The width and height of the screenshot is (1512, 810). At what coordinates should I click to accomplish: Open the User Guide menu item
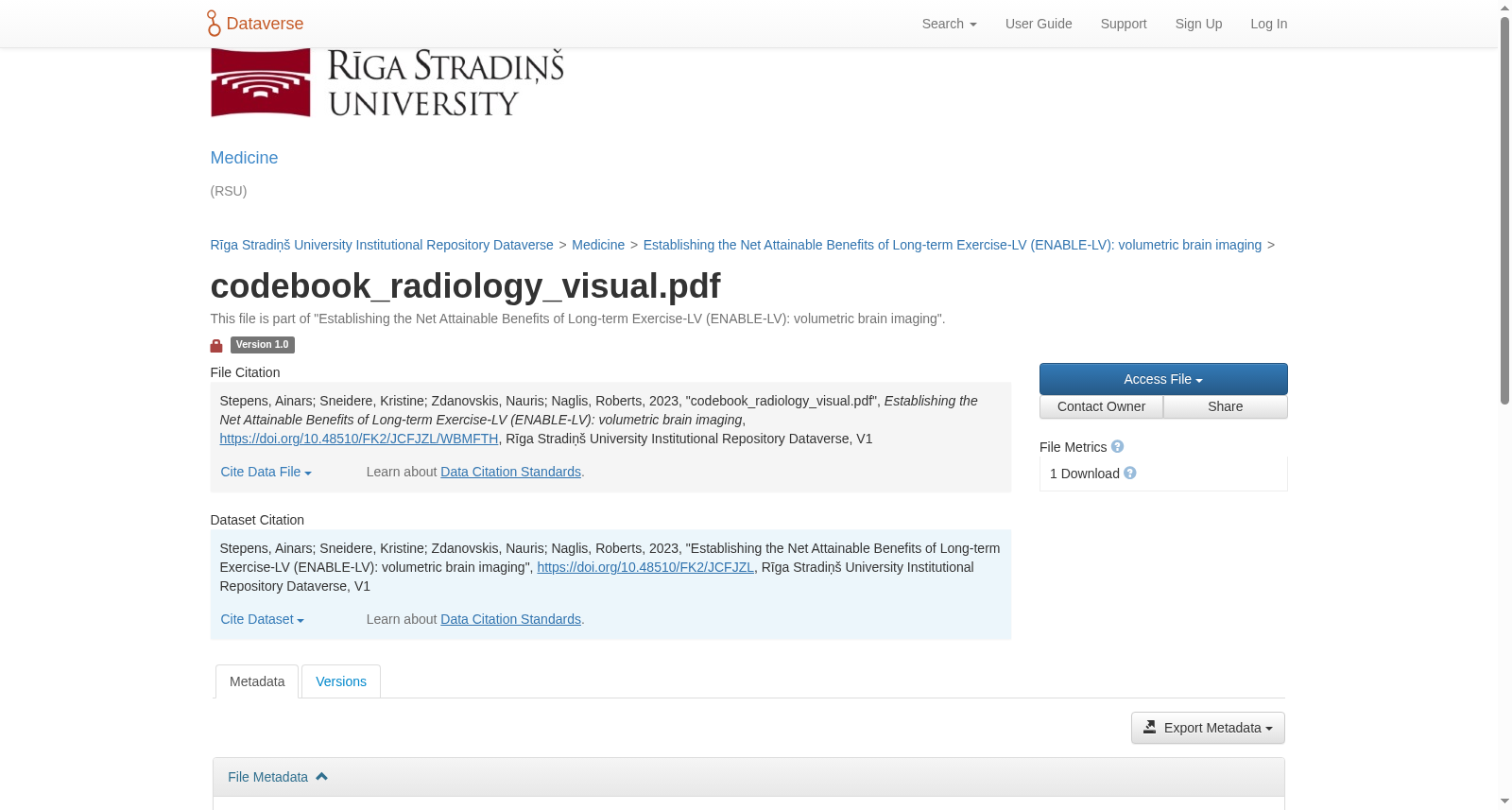point(1039,24)
